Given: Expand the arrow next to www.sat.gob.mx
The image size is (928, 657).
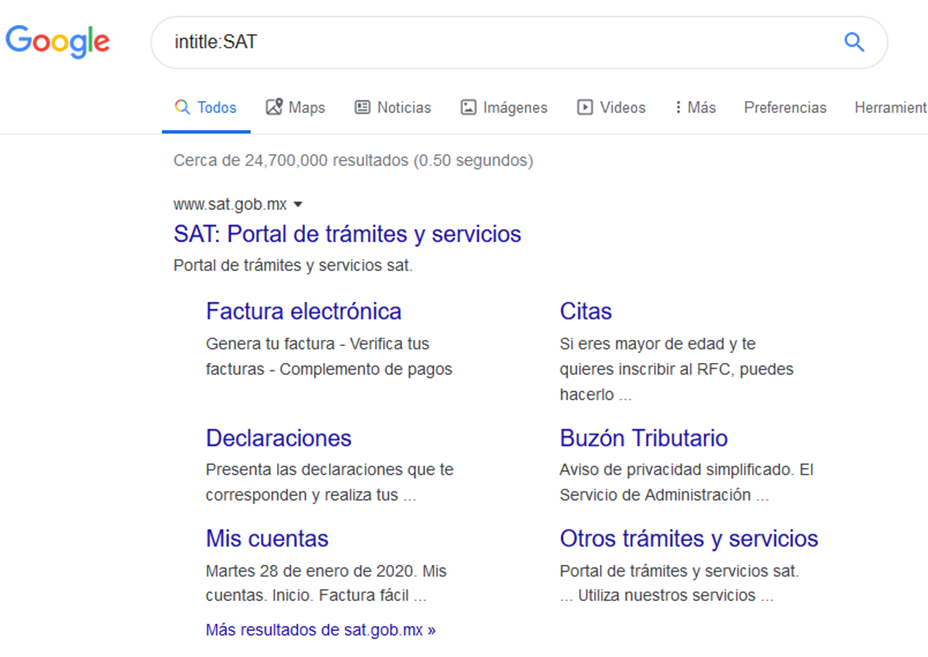Looking at the screenshot, I should click(298, 204).
